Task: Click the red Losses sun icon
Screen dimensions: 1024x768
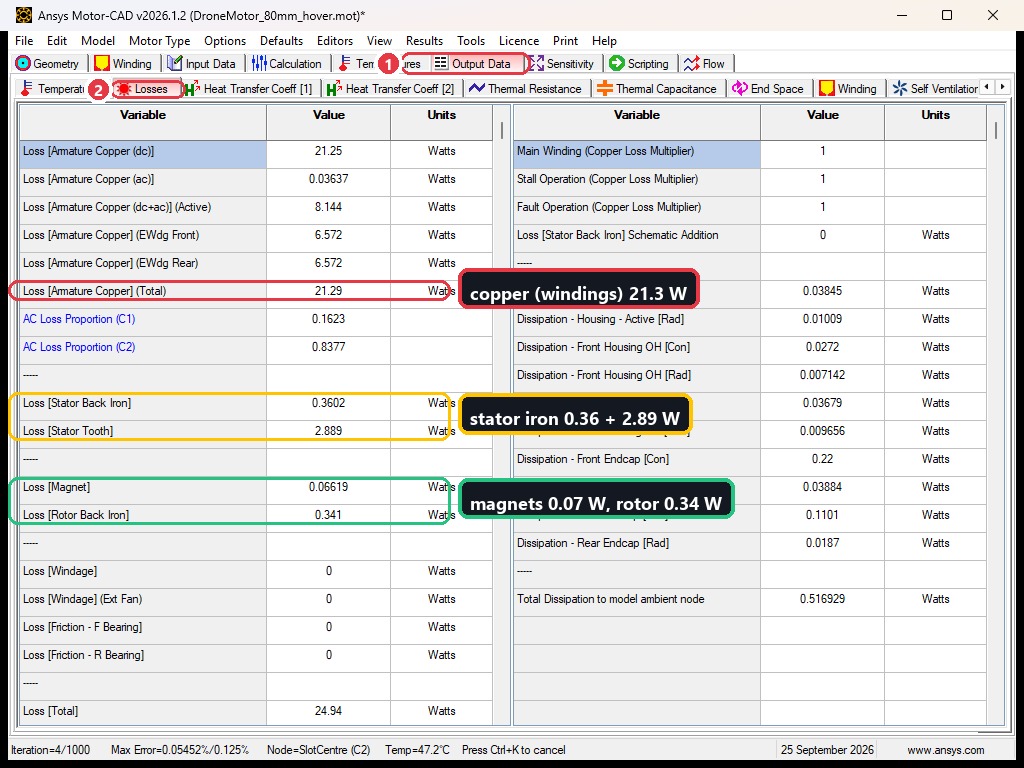Action: click(123, 89)
